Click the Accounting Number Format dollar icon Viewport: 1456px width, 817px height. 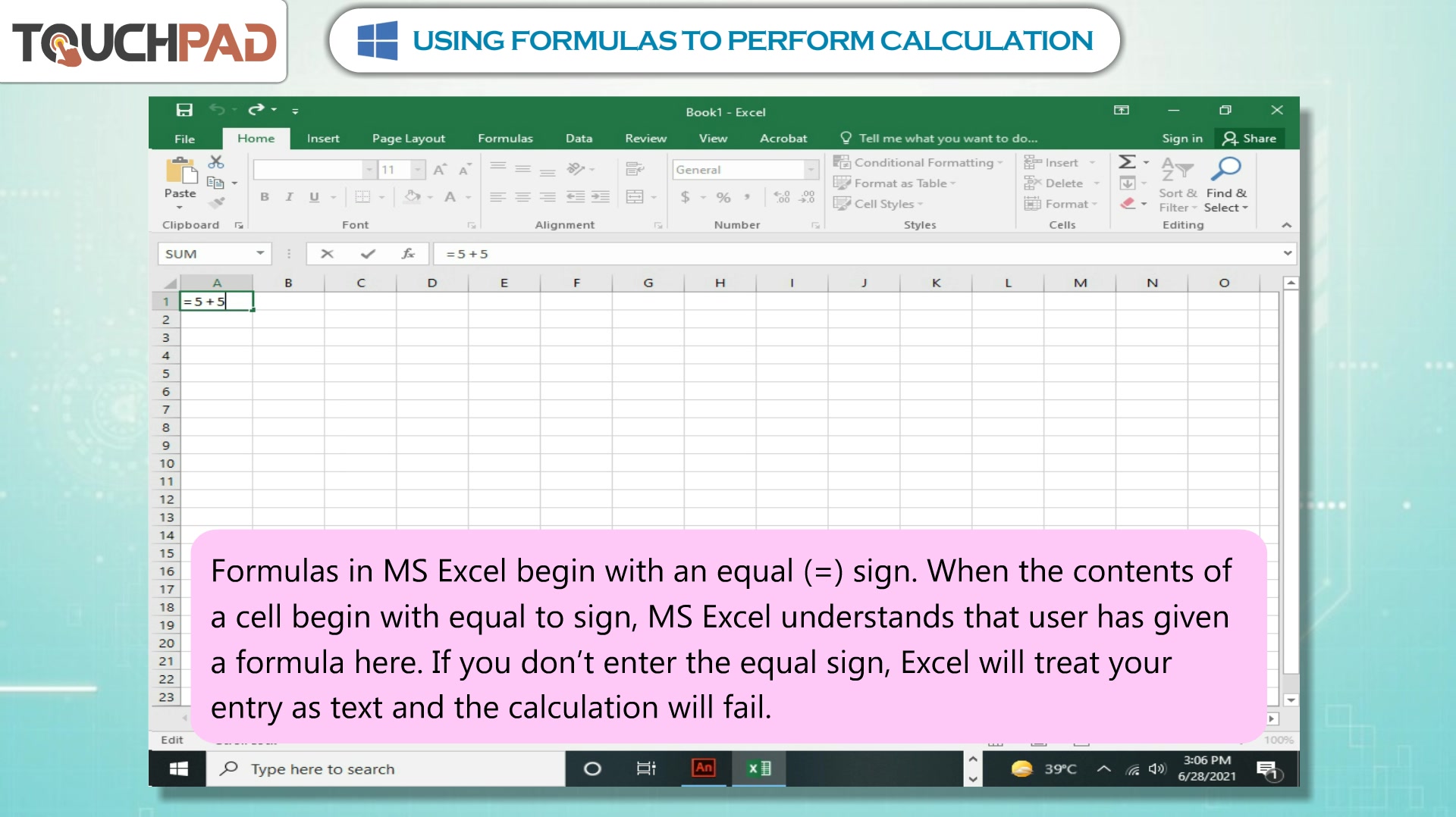pos(686,197)
